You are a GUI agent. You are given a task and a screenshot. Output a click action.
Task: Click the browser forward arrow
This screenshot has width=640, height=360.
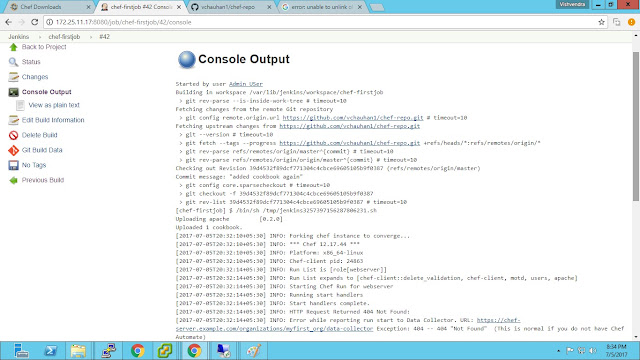(21, 22)
